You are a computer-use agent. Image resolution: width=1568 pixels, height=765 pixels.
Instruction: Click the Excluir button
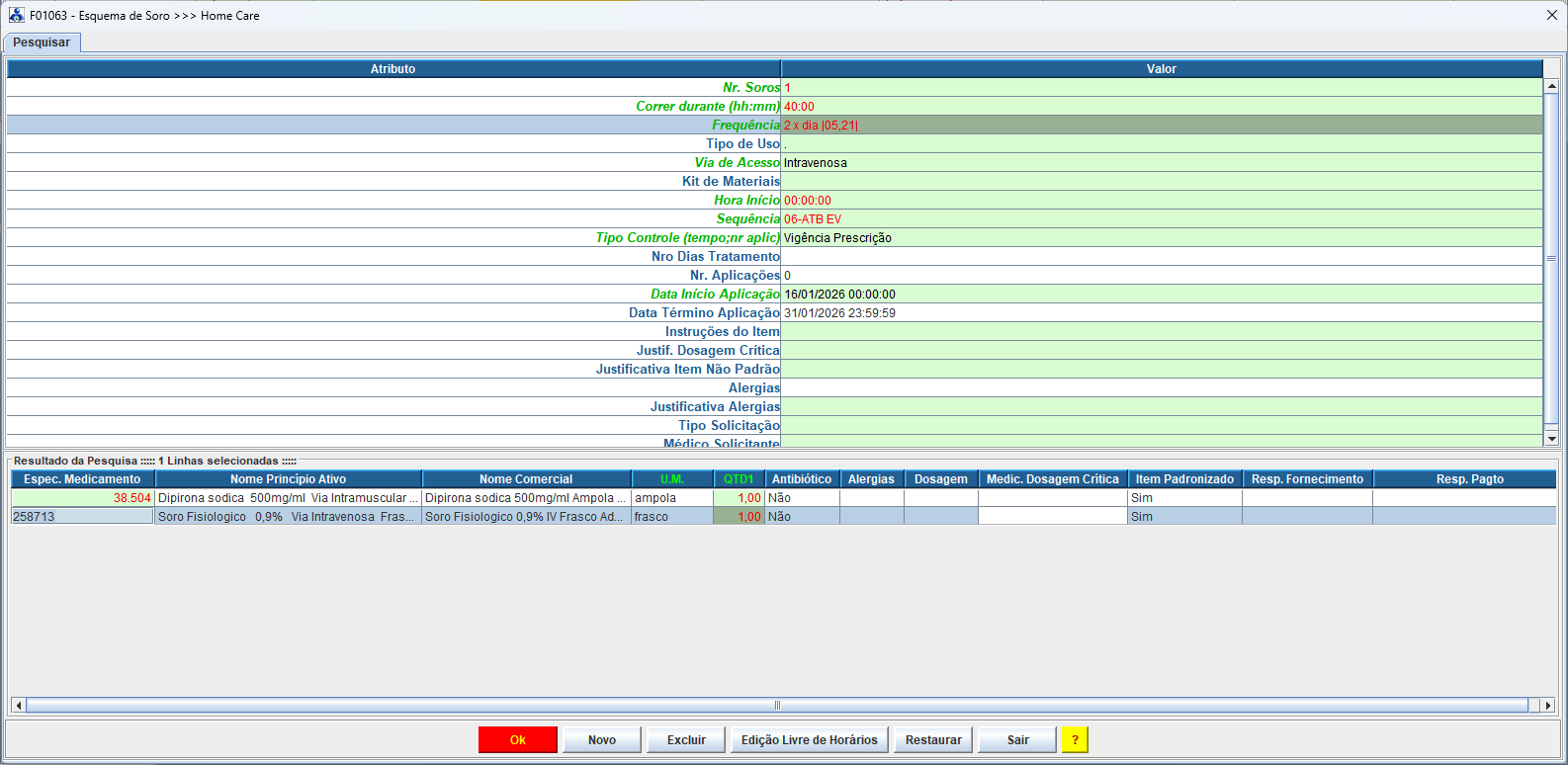686,740
